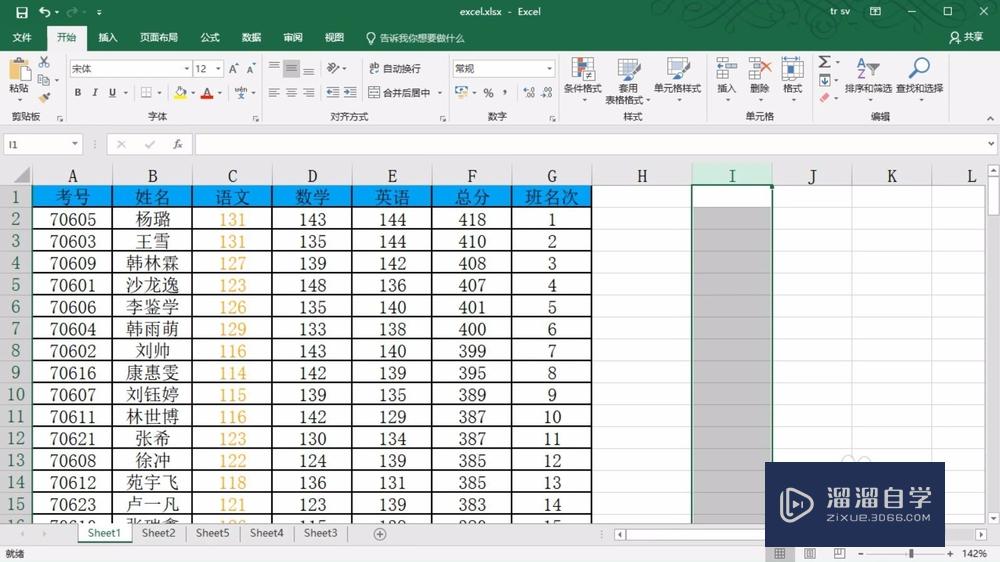
Task: Increase font size with large A icon
Action: (x=233, y=69)
